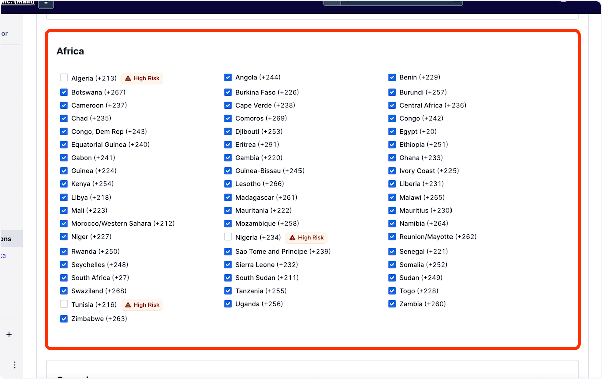The height and width of the screenshot is (379, 602).
Task: Uncheck Madagascar (+261)
Action: tap(228, 197)
